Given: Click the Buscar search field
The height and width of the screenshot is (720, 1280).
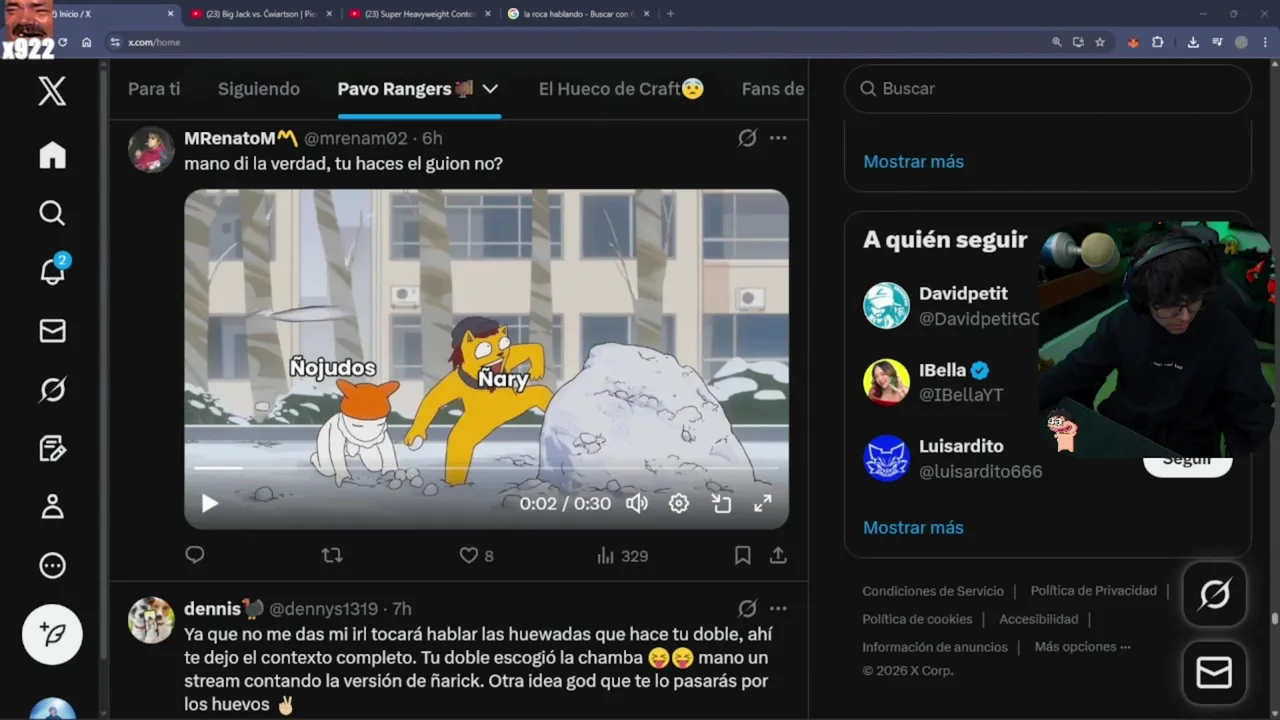Looking at the screenshot, I should (1048, 89).
